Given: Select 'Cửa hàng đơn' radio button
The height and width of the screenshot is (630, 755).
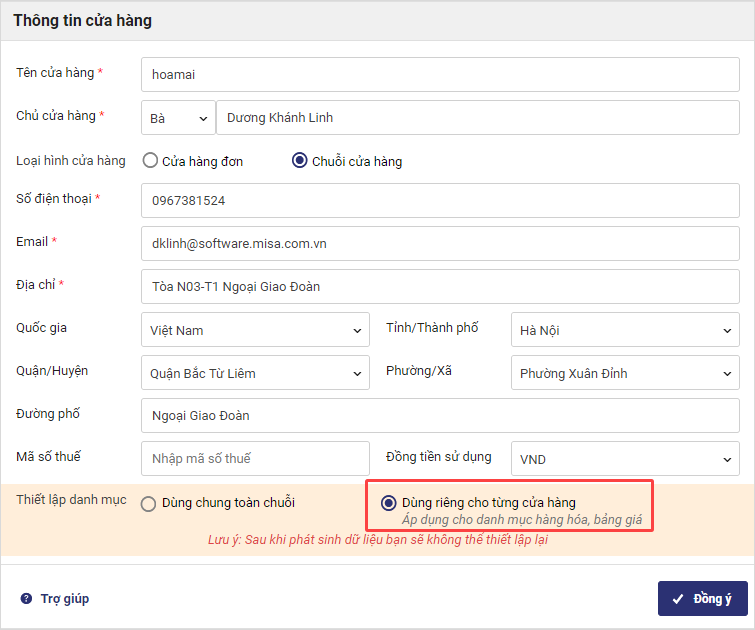Looking at the screenshot, I should [150, 160].
